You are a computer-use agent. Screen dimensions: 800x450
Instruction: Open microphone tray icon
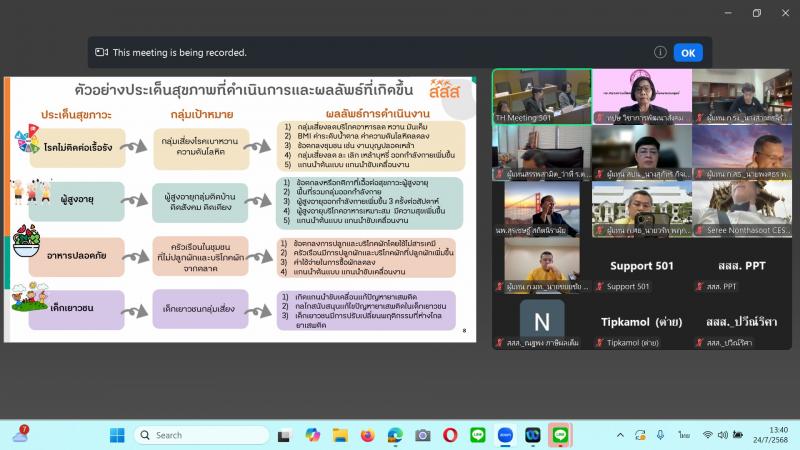click(x=660, y=435)
